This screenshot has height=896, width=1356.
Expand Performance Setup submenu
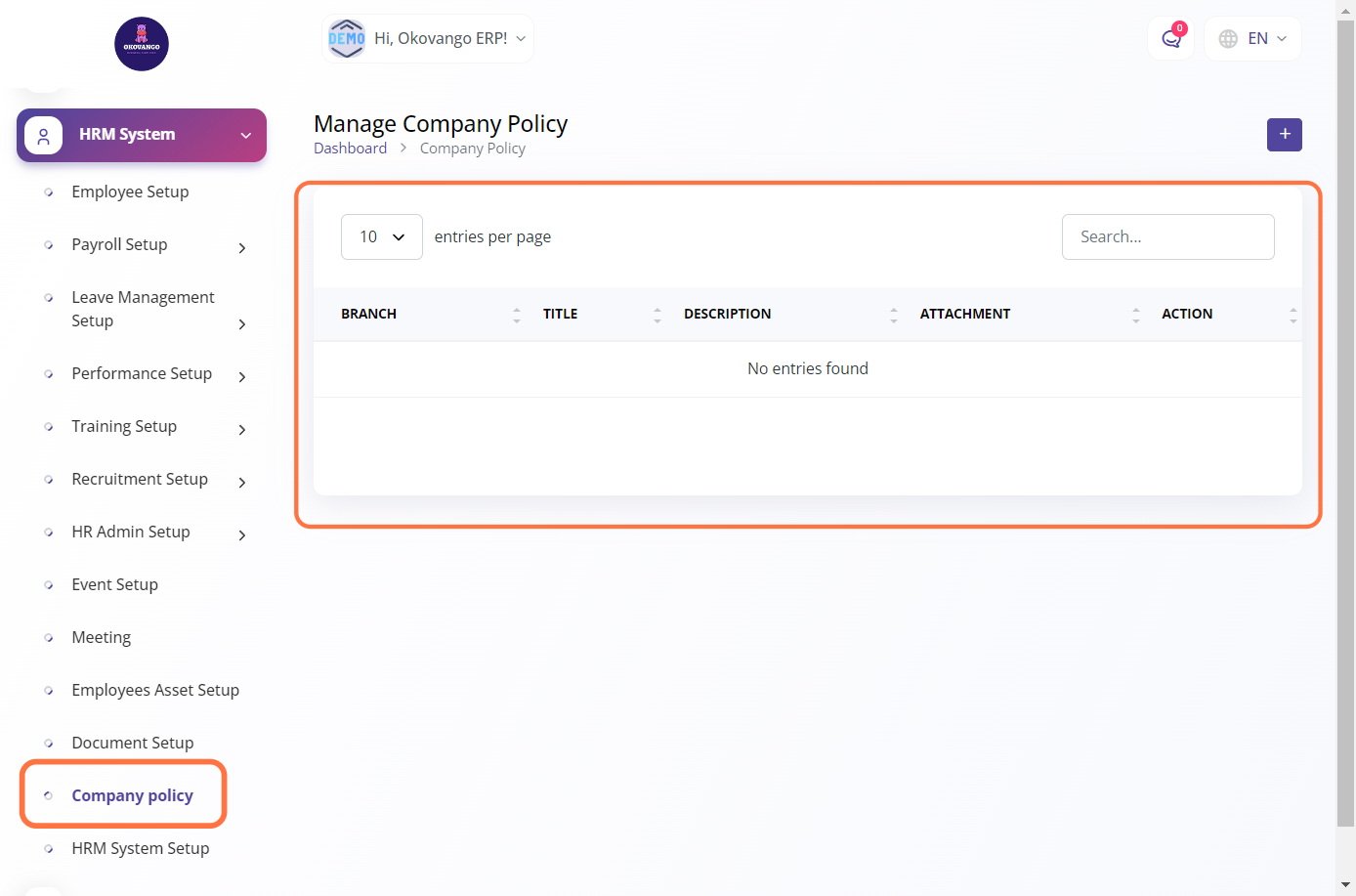pos(242,377)
